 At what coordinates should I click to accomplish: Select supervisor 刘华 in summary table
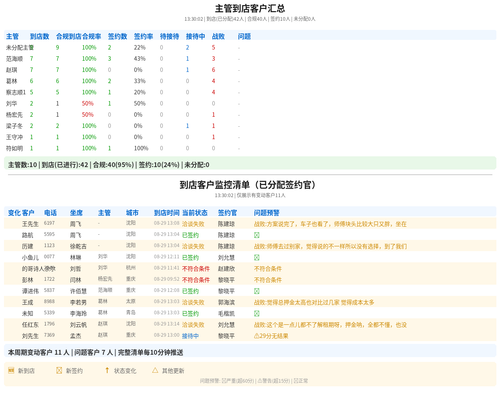(x=12, y=104)
